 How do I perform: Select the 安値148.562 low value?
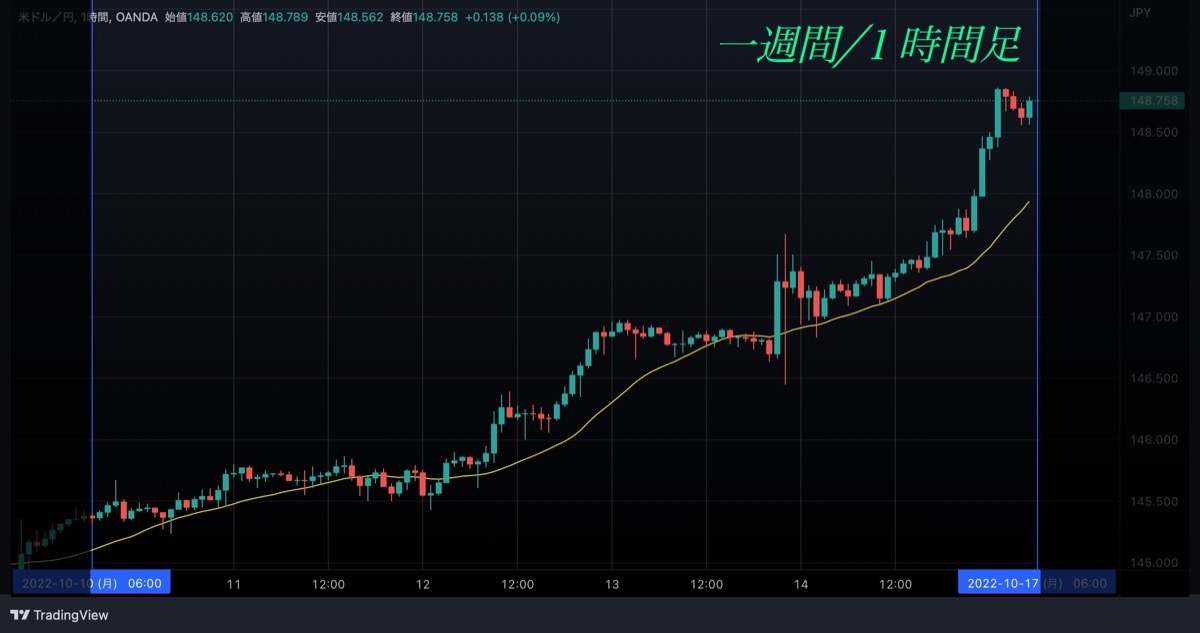[350, 17]
